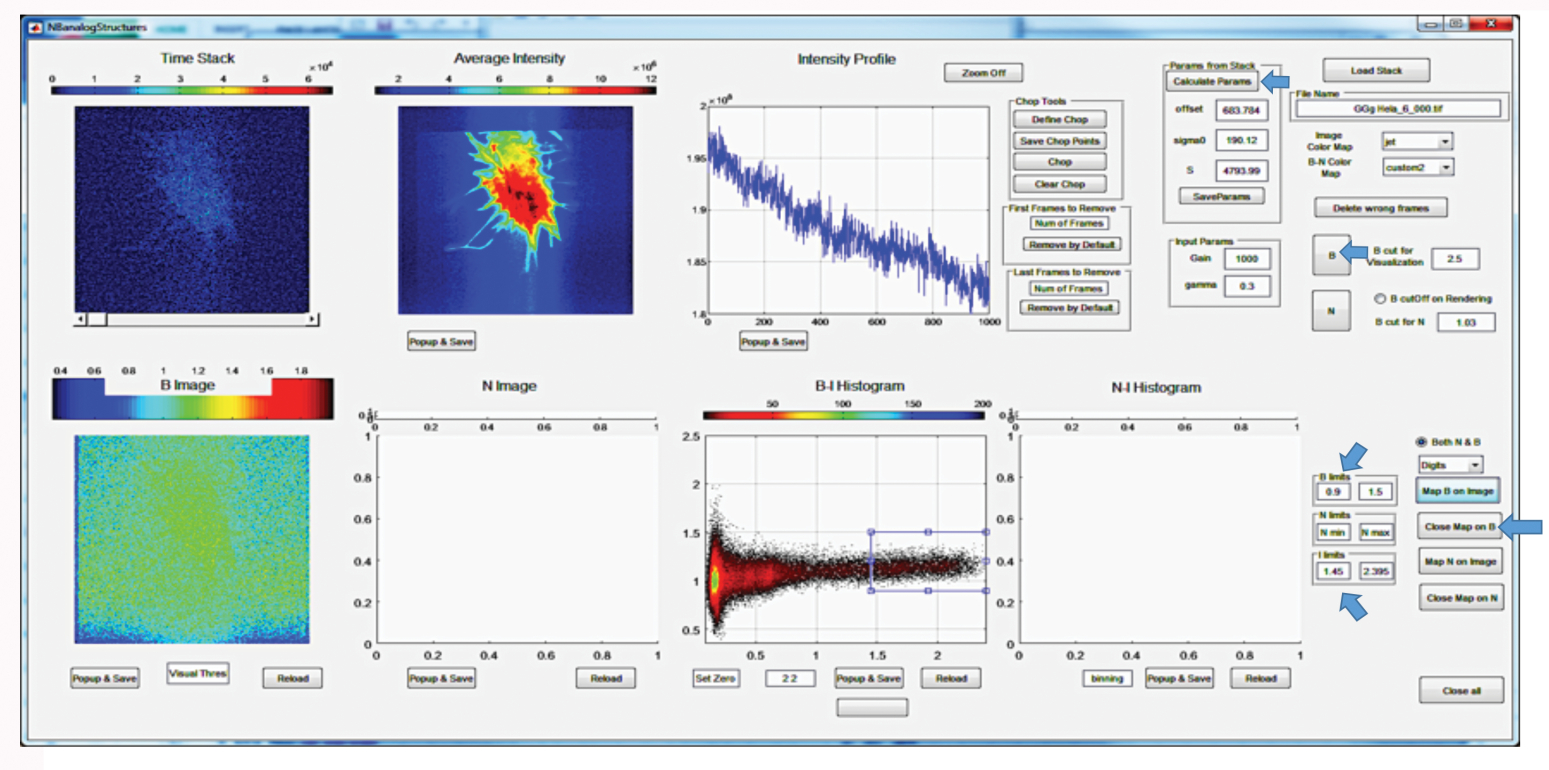Click Delete wrong frames button
Viewport: 1549px width, 770px height.
pyautogui.click(x=1380, y=208)
